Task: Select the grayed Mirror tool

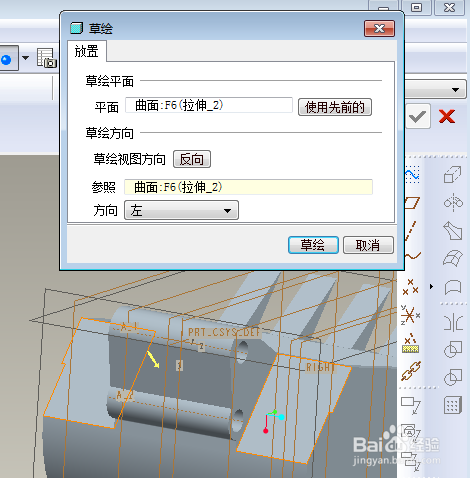Action: click(x=453, y=322)
